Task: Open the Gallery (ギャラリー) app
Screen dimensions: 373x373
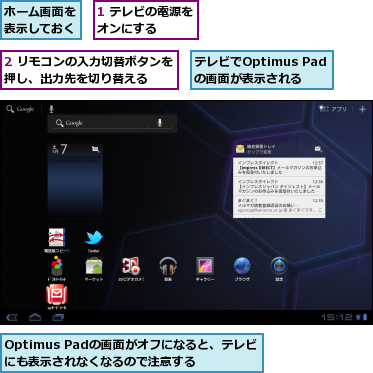Action: [x=205, y=269]
